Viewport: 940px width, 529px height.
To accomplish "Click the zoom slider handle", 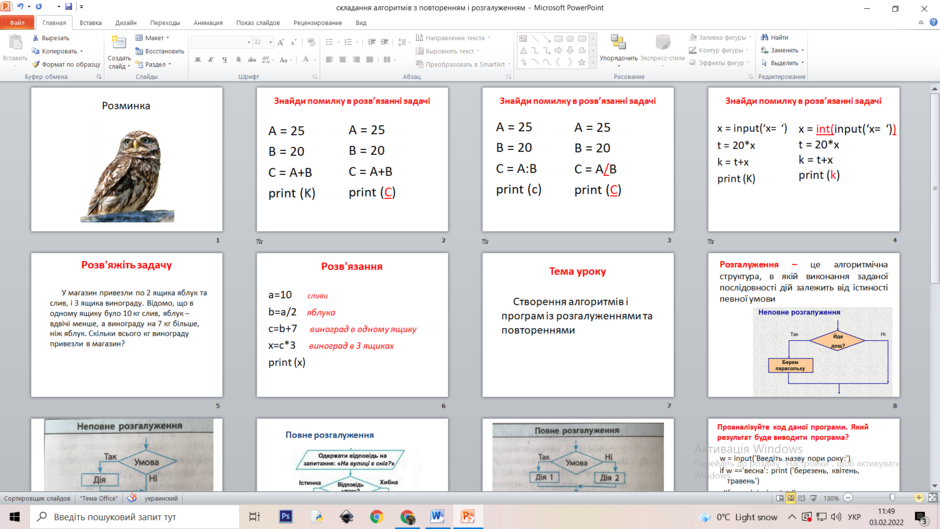I will pyautogui.click(x=892, y=498).
